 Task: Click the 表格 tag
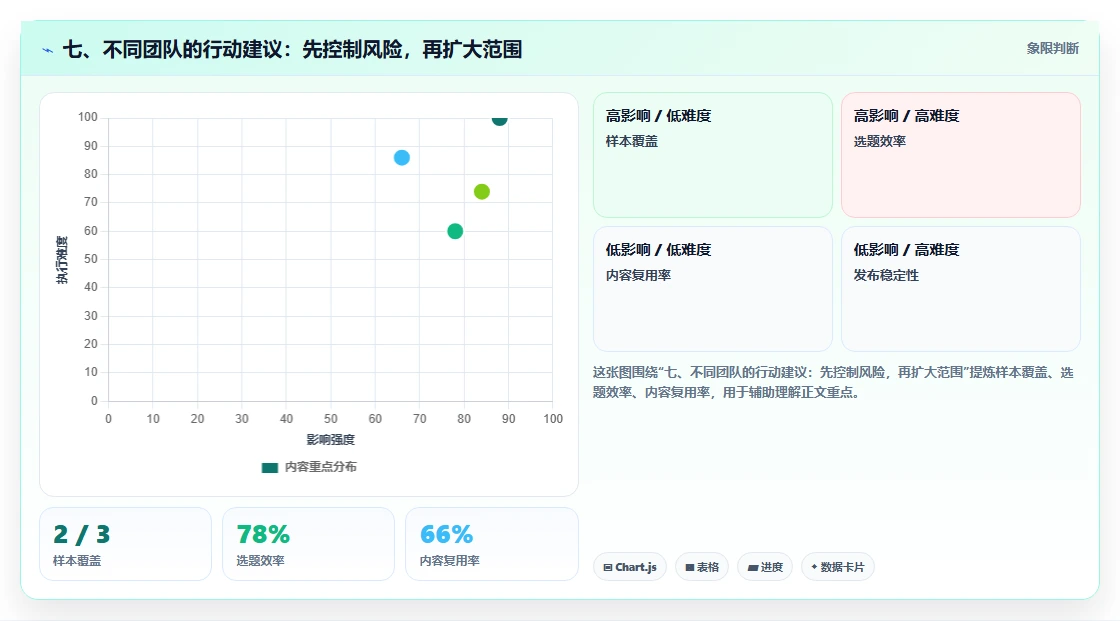(x=702, y=567)
